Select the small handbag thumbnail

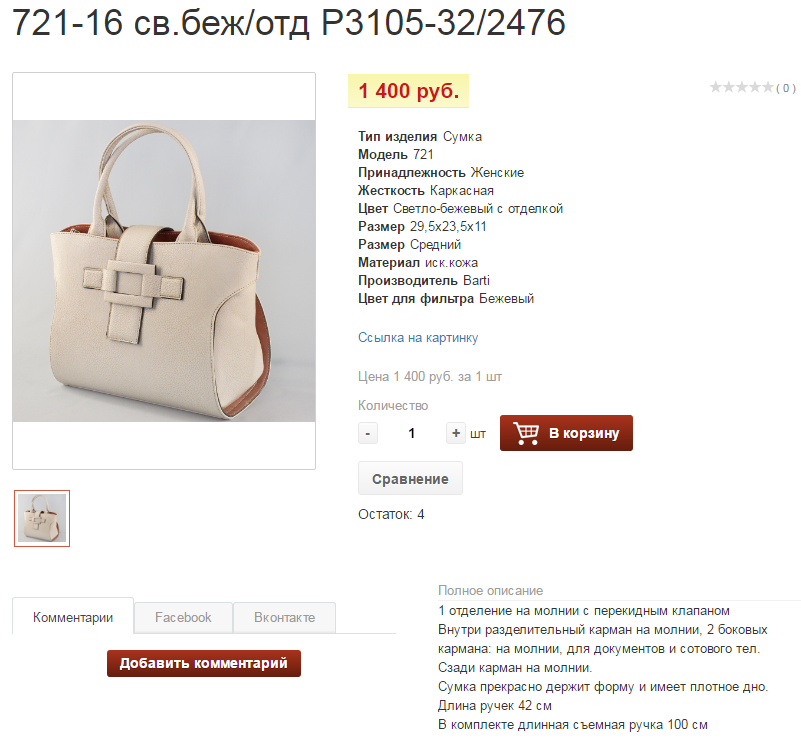tap(42, 518)
